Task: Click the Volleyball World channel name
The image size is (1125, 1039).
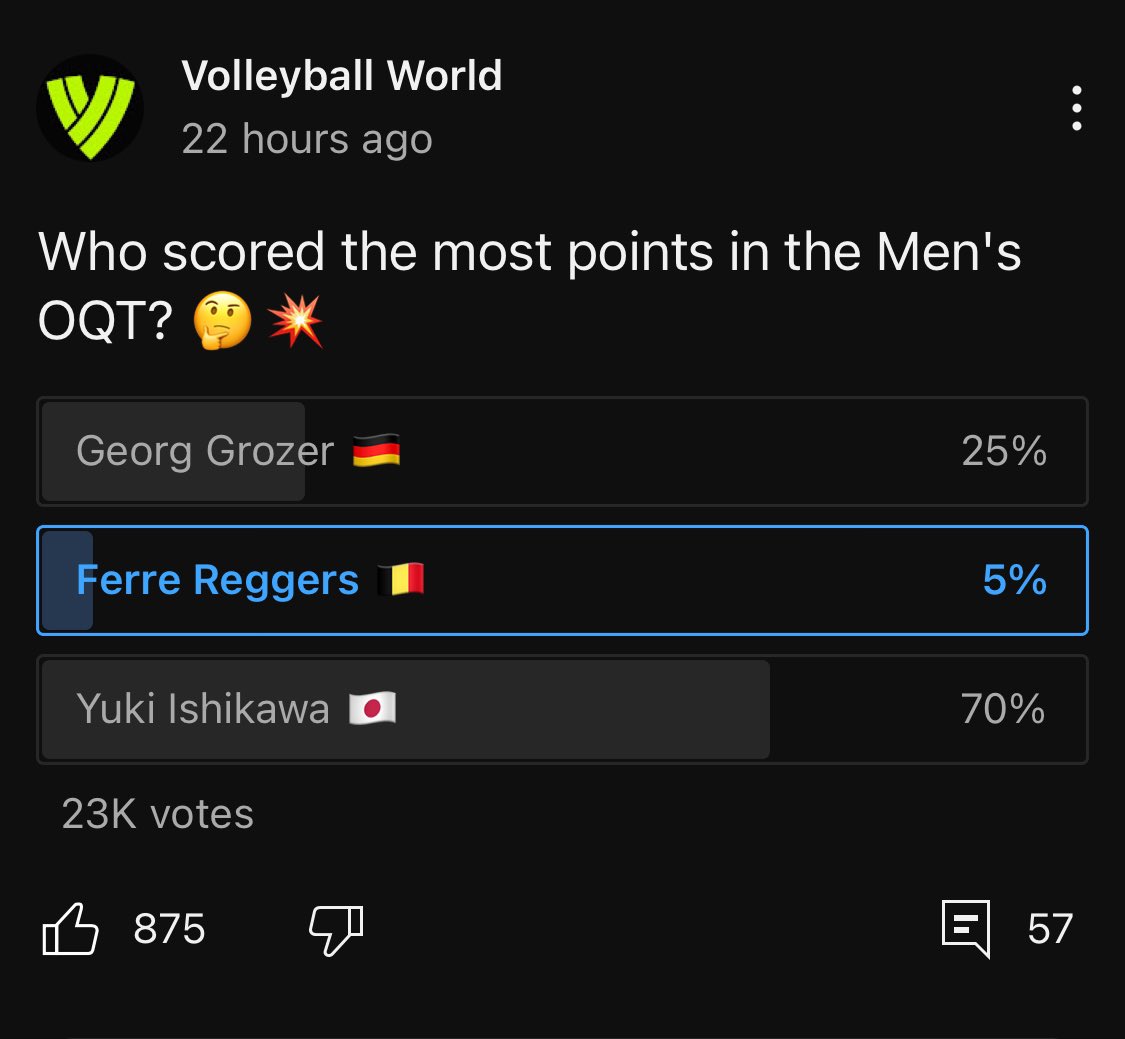Action: click(342, 76)
